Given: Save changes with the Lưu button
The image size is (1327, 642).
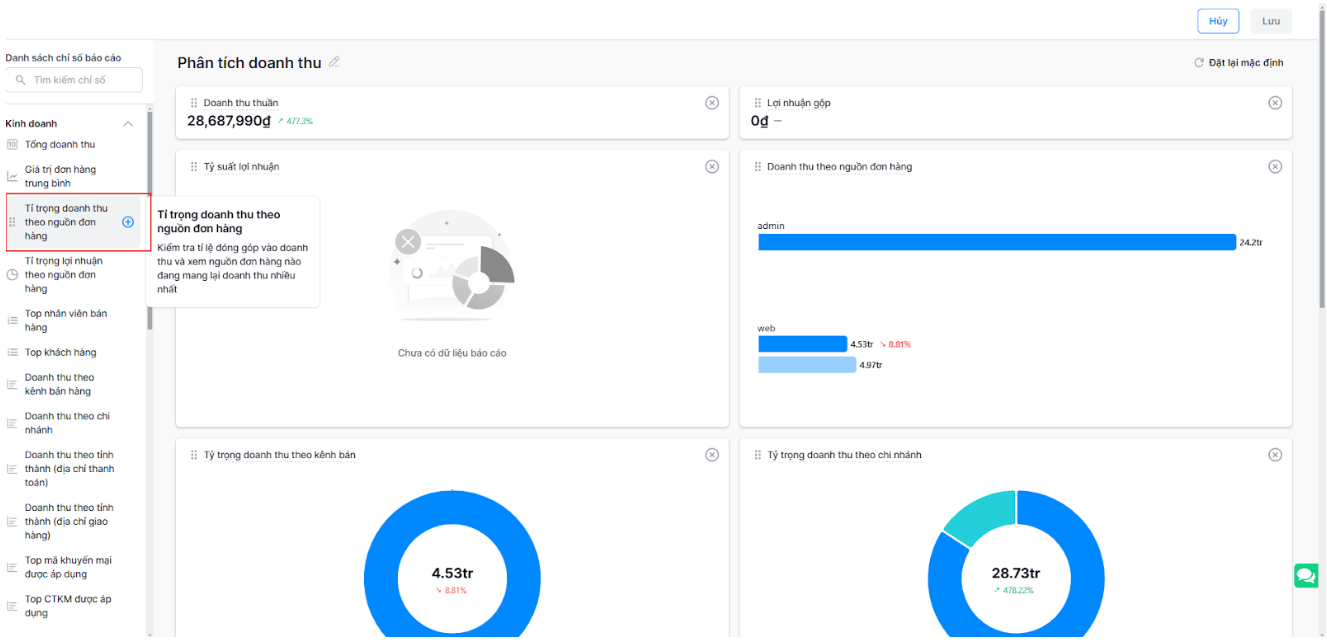Looking at the screenshot, I should click(x=1271, y=21).
